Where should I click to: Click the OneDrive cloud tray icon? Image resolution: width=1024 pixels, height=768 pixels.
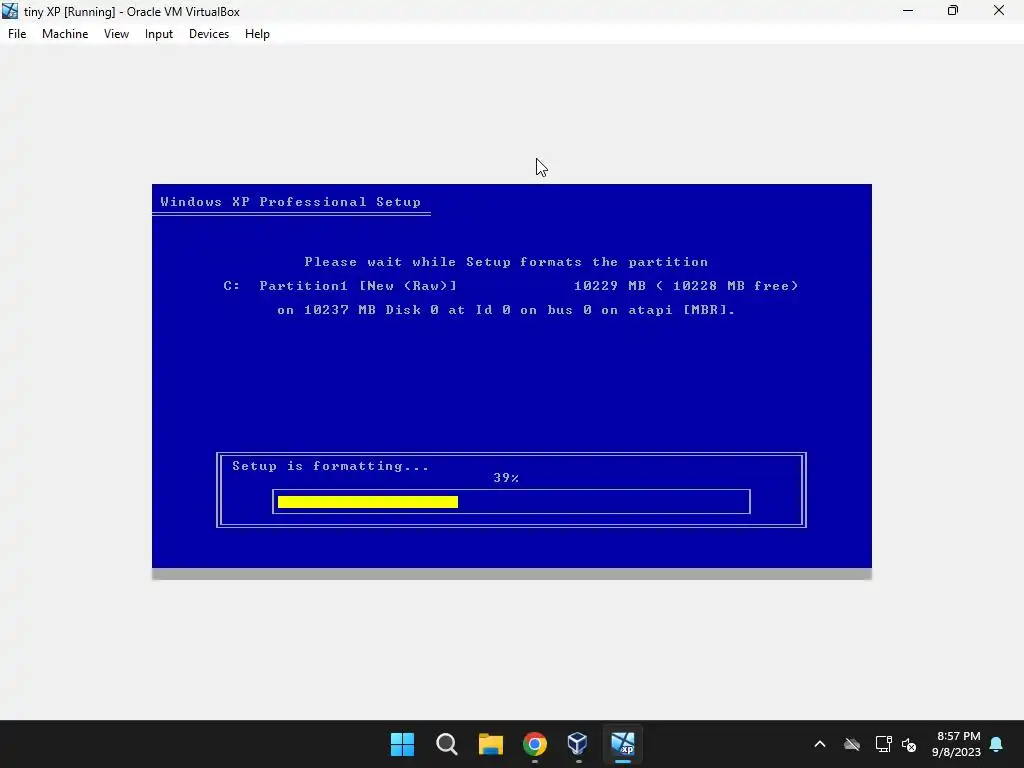[x=852, y=744]
